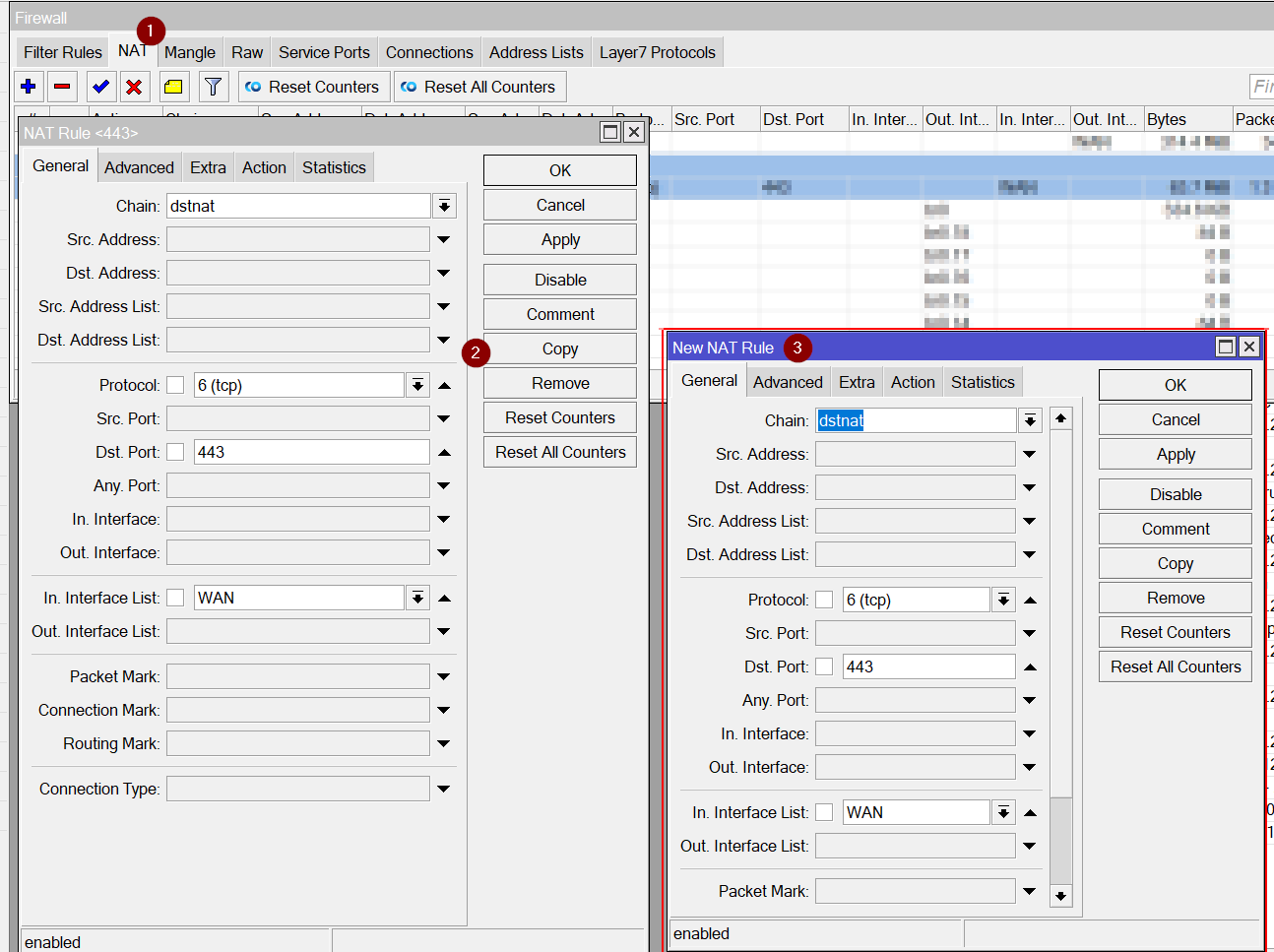Screen dimensions: 1274x952
Task: Expand Src. Address field in New NAT Rule
Action: coord(1029,454)
